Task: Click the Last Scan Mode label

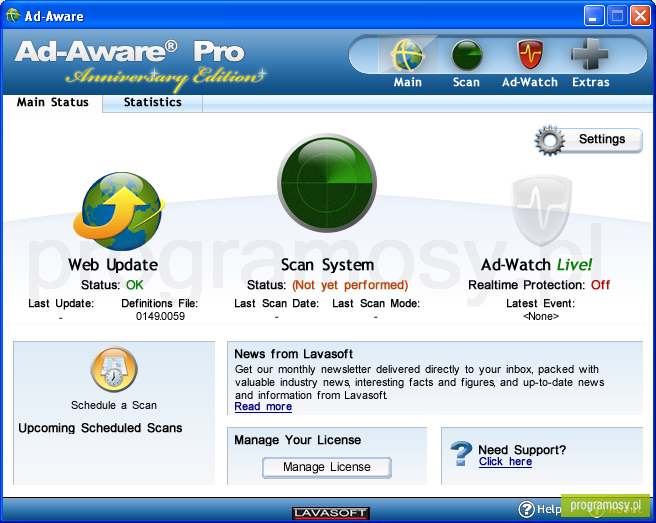Action: (376, 303)
